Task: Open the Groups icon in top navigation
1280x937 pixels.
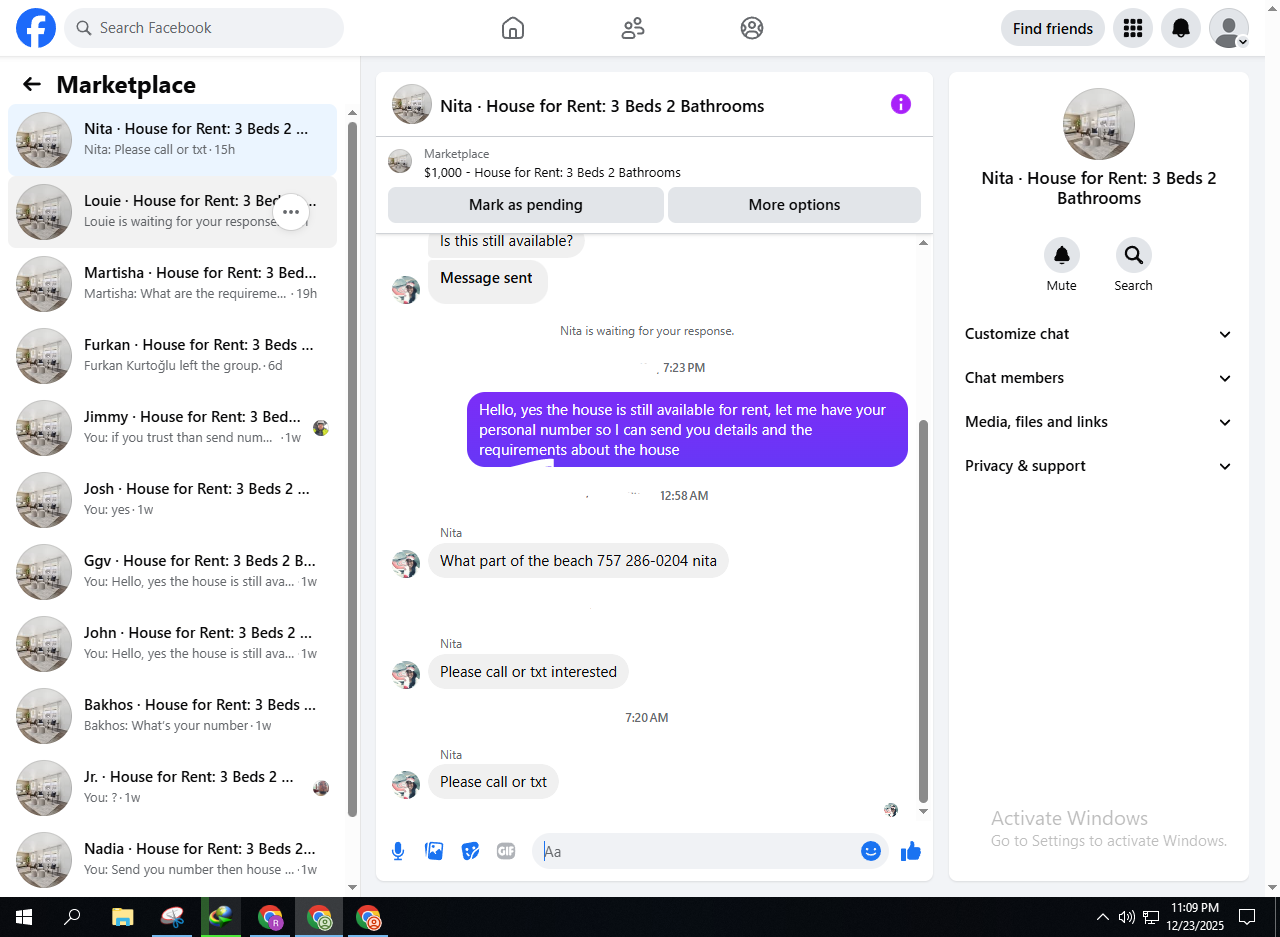Action: point(752,28)
